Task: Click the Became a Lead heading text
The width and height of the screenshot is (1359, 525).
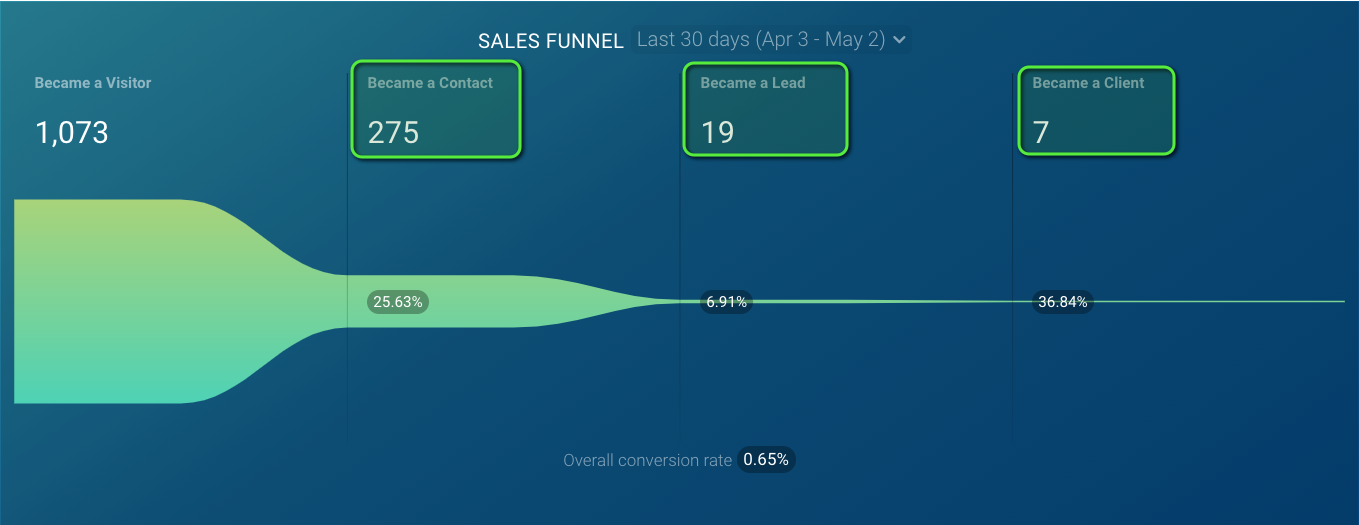Action: pyautogui.click(x=753, y=83)
